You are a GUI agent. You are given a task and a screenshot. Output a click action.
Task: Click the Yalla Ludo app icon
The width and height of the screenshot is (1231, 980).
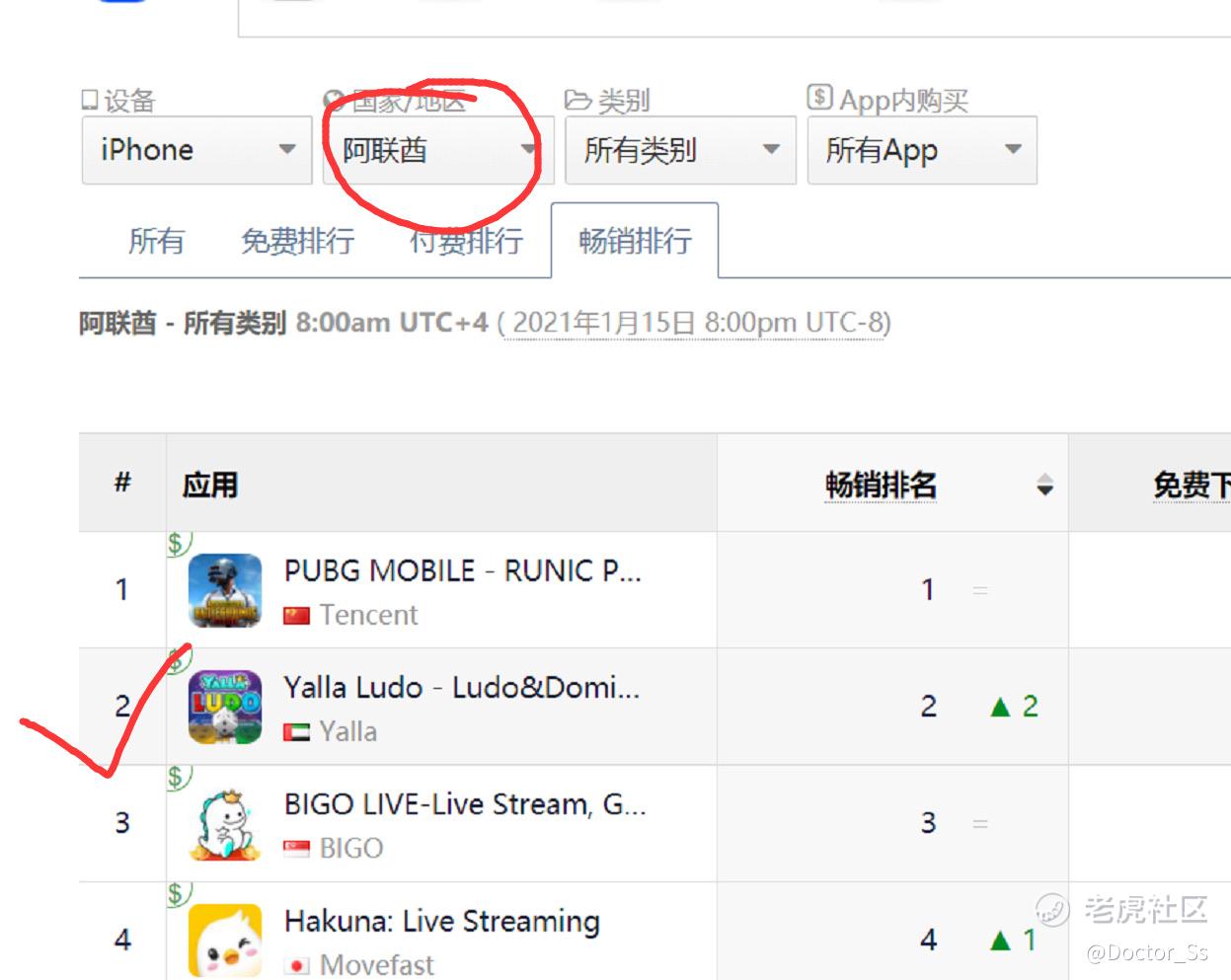[225, 707]
